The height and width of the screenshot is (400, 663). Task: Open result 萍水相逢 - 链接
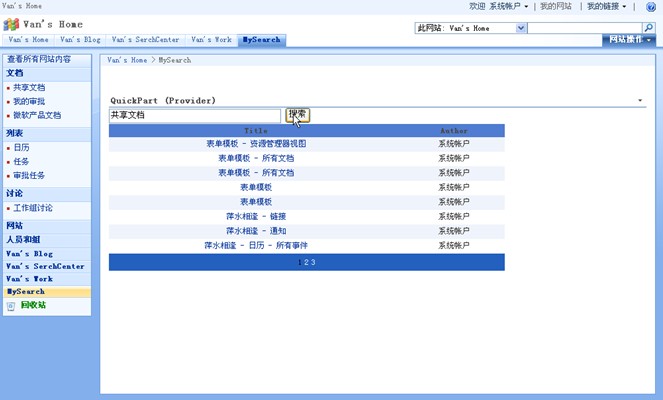256,216
